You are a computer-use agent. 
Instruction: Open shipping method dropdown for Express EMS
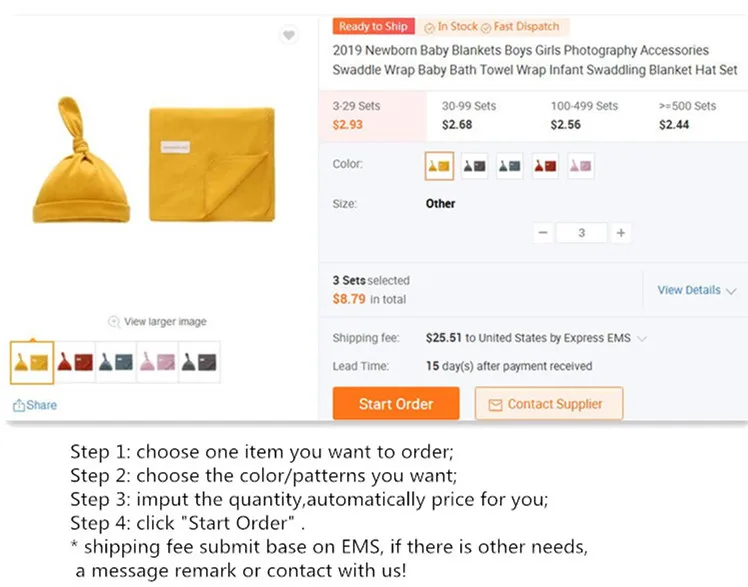click(642, 339)
